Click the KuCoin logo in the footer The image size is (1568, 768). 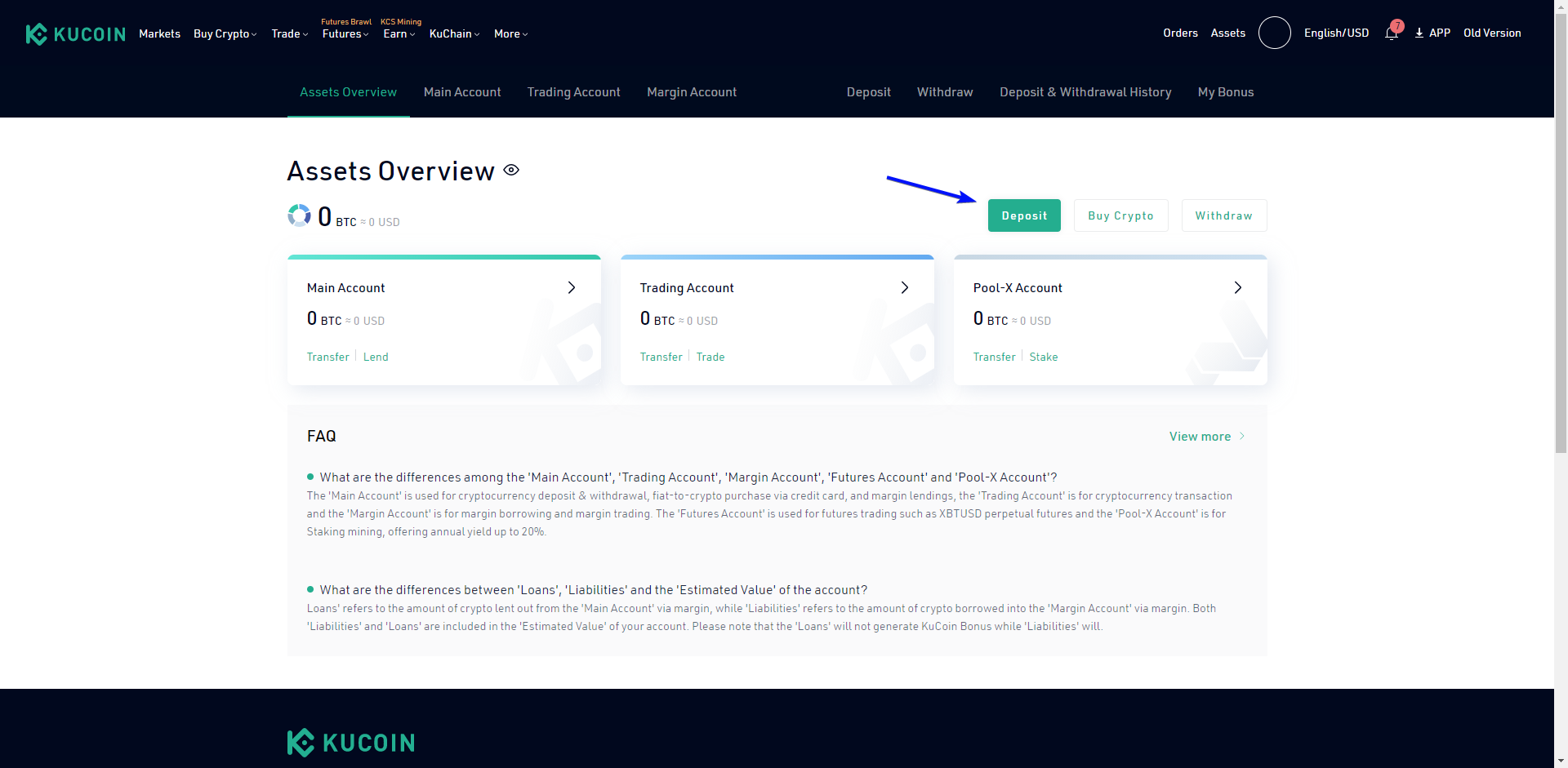[351, 743]
